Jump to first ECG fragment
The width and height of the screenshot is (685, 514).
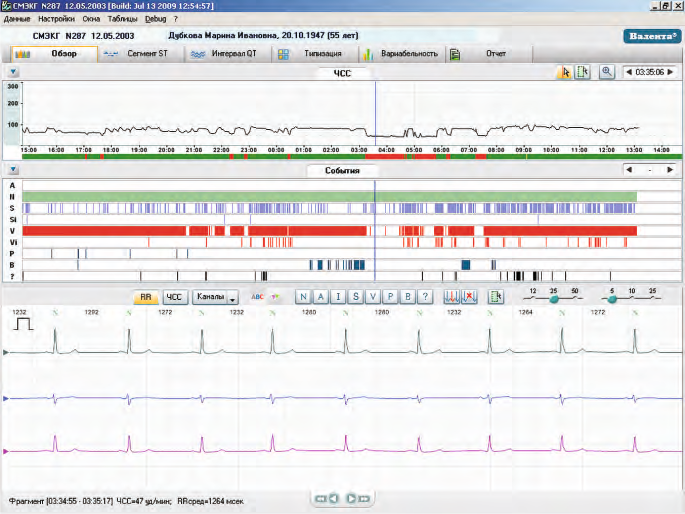(320, 499)
